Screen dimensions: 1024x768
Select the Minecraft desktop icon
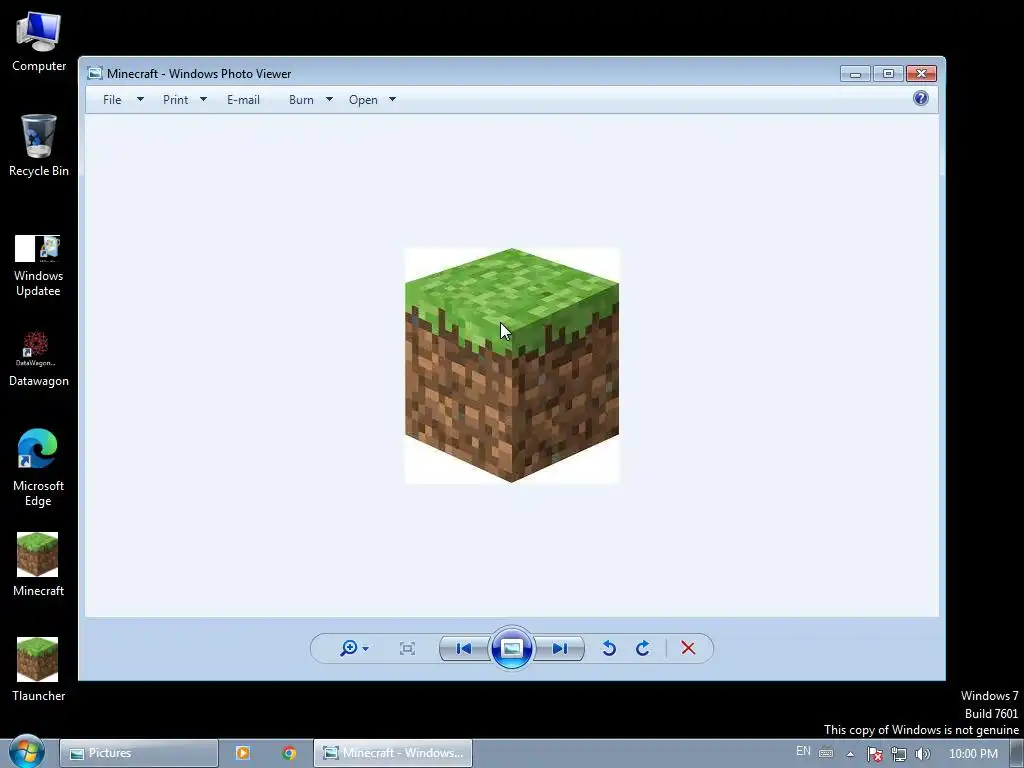click(x=39, y=564)
